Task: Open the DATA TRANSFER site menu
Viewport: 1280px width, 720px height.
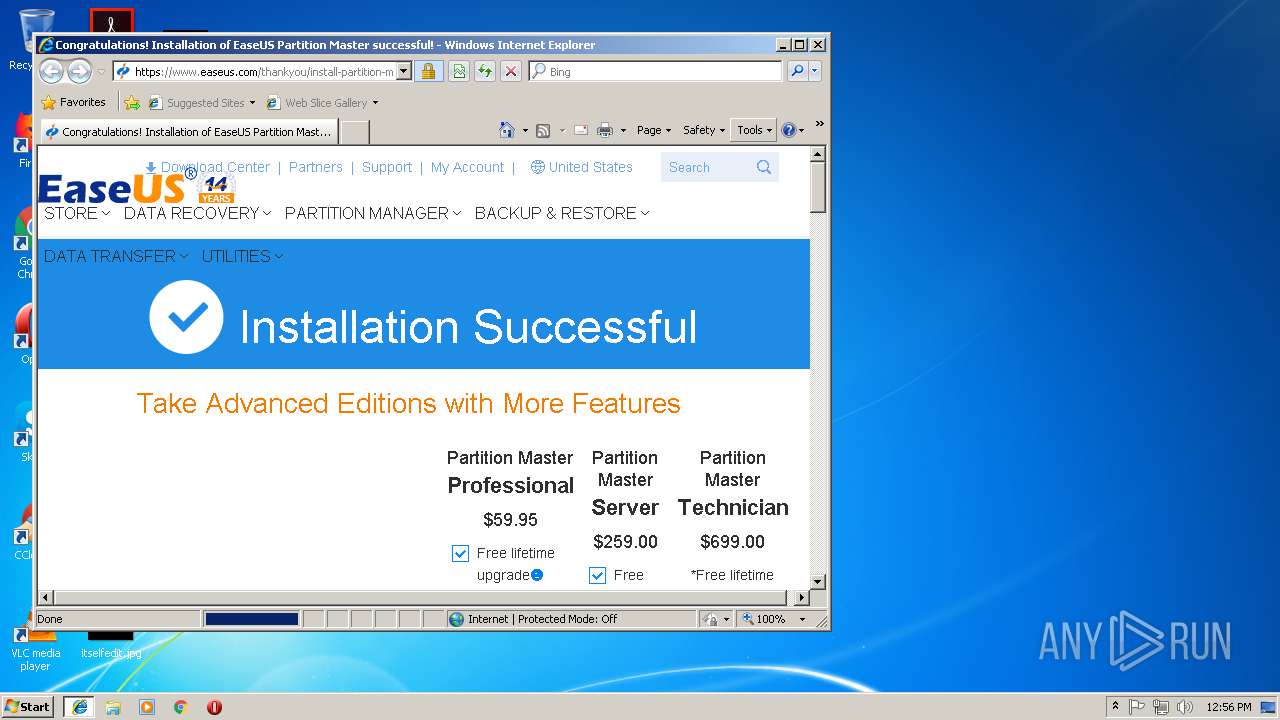Action: [x=116, y=256]
